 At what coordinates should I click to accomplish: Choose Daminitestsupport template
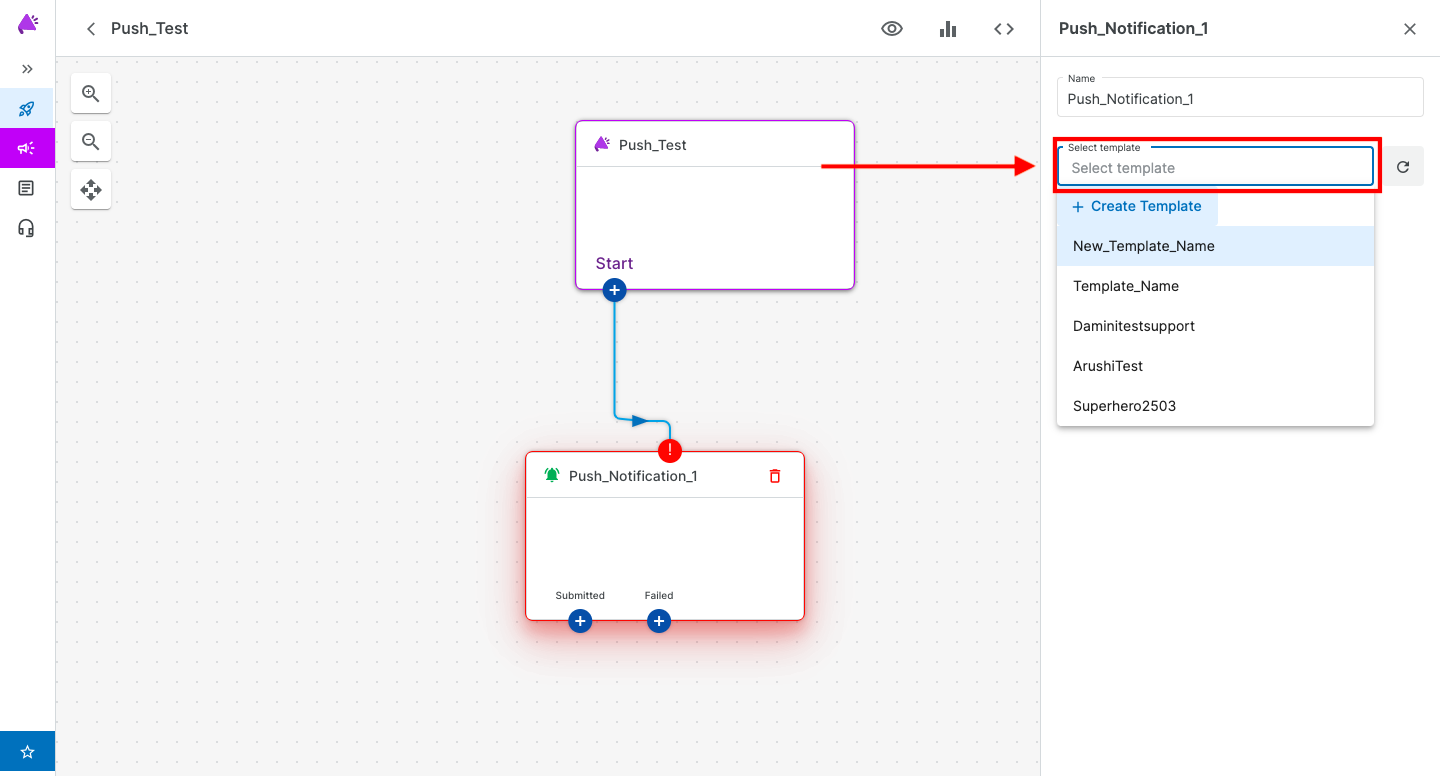tap(1215, 326)
